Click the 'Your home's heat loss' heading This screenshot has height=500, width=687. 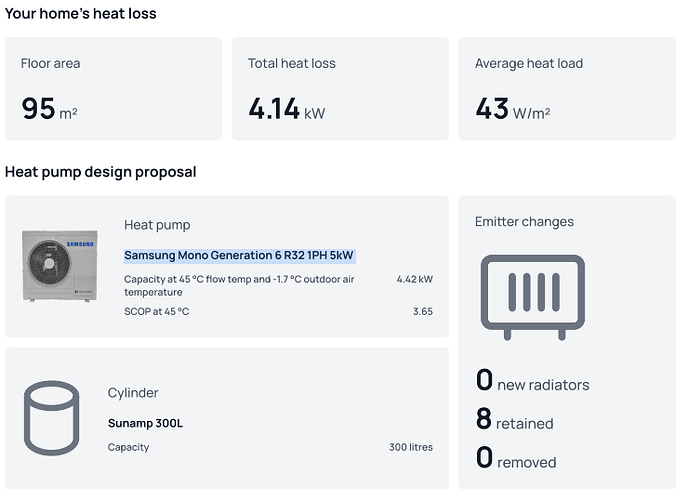point(81,14)
